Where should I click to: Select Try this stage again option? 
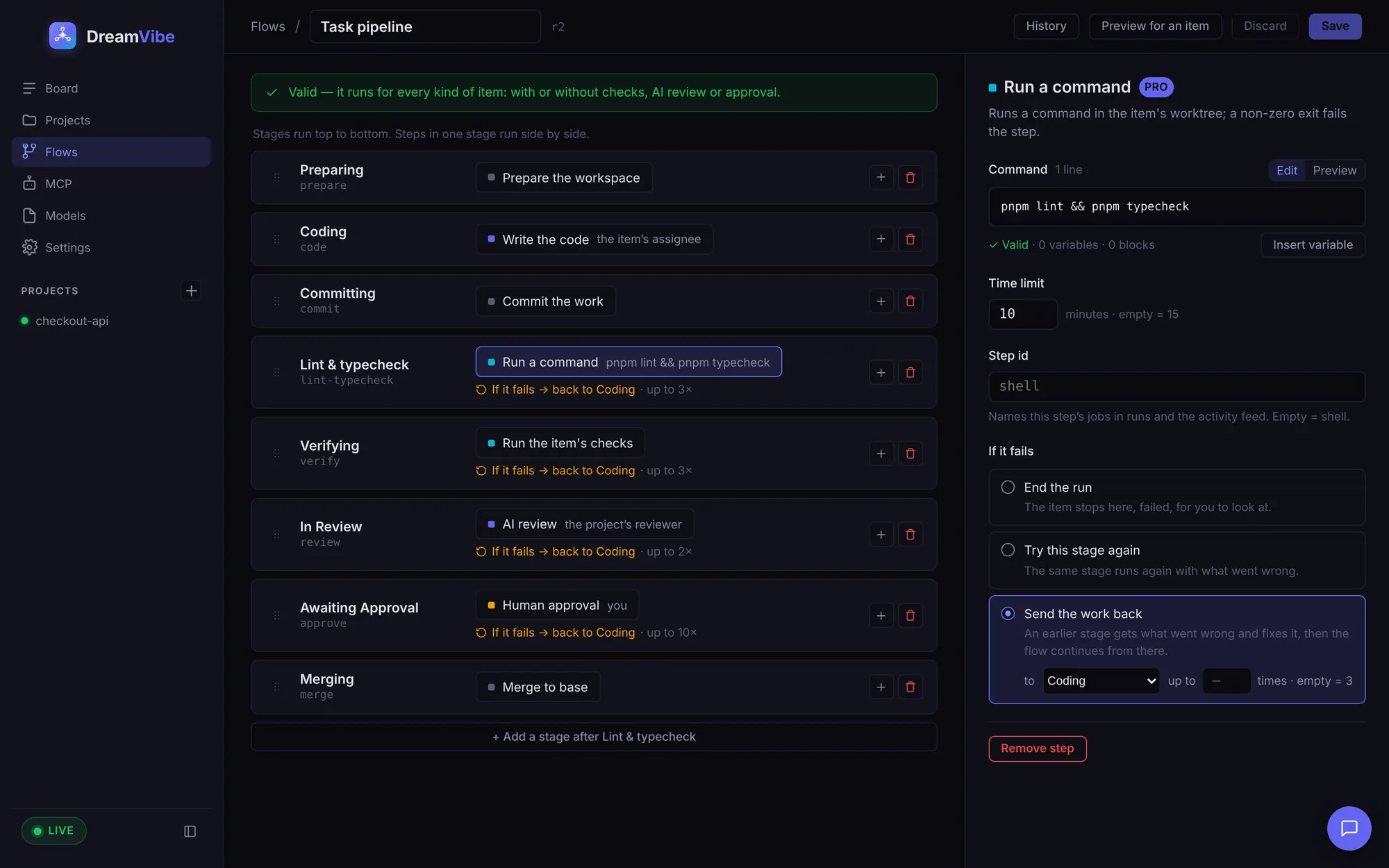pyautogui.click(x=1176, y=560)
